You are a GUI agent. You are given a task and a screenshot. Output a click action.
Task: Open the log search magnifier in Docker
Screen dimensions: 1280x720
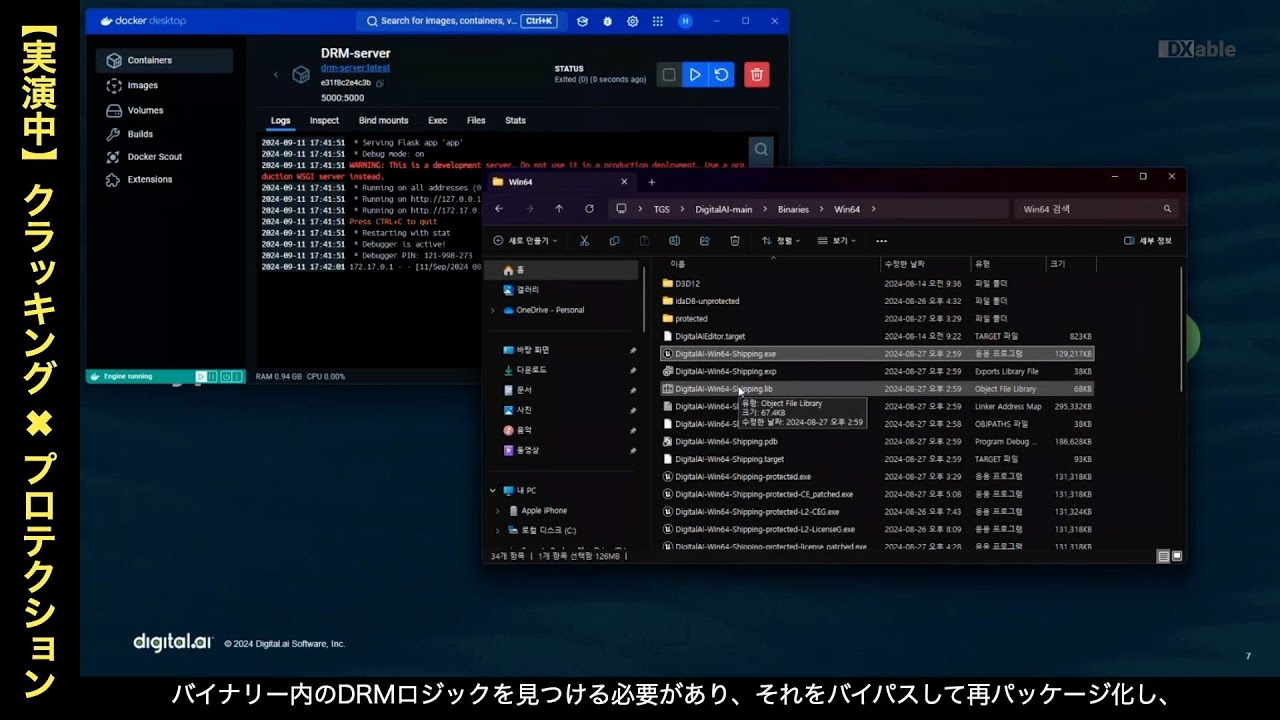pos(762,149)
